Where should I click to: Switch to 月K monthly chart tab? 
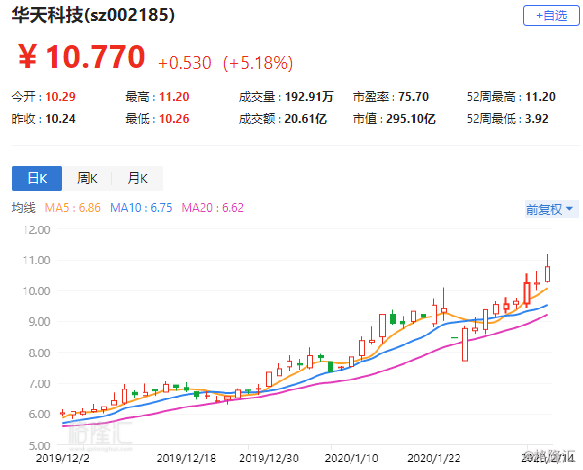point(137,178)
